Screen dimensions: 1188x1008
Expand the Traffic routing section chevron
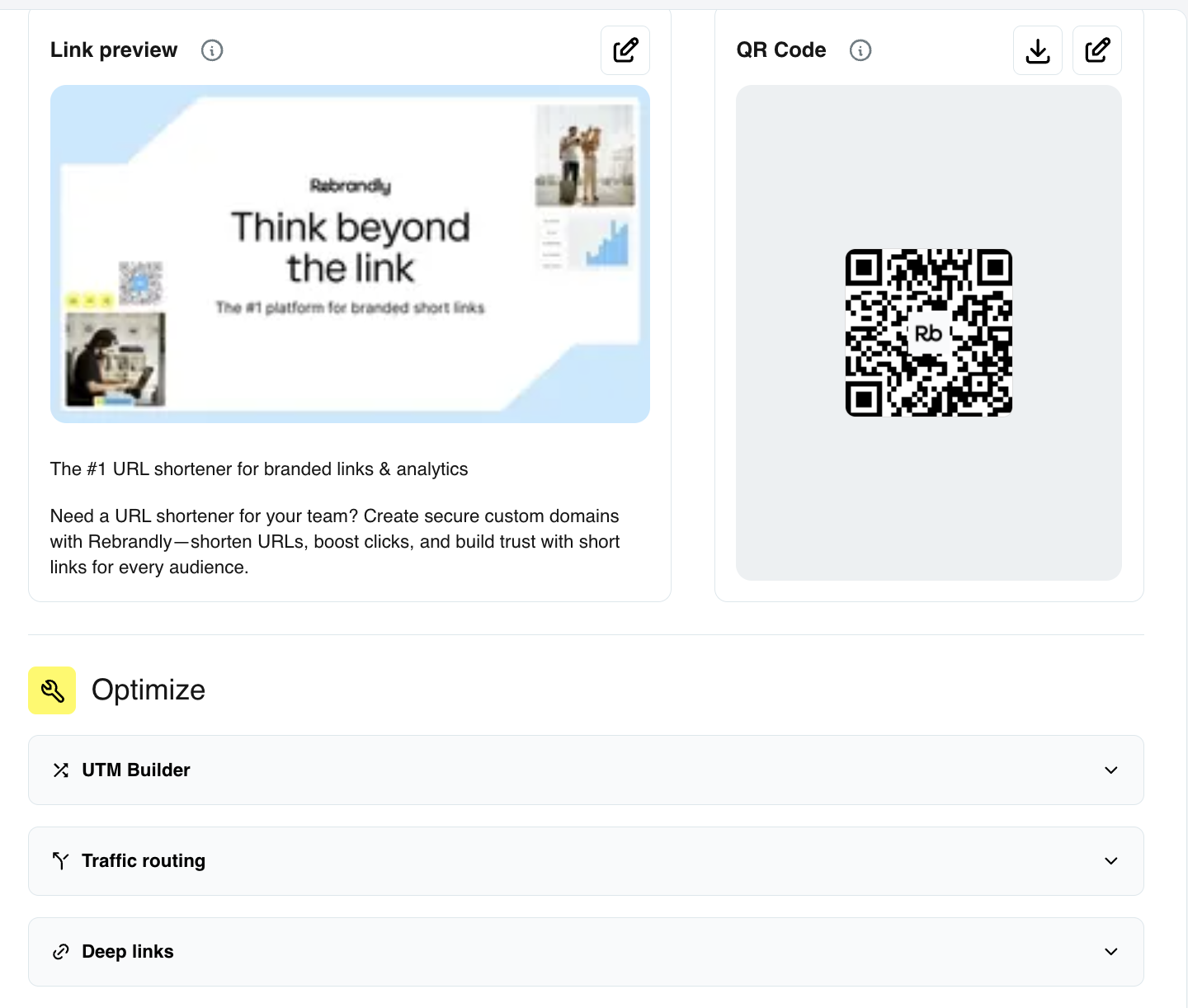pyautogui.click(x=1111, y=861)
